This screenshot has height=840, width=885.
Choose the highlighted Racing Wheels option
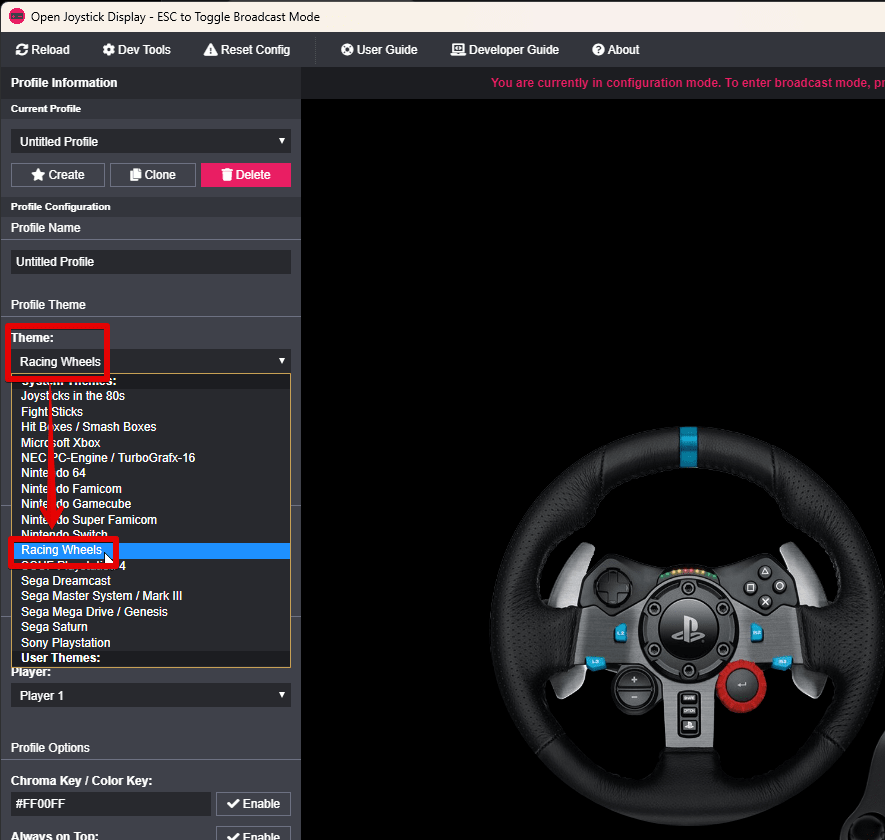tap(151, 550)
